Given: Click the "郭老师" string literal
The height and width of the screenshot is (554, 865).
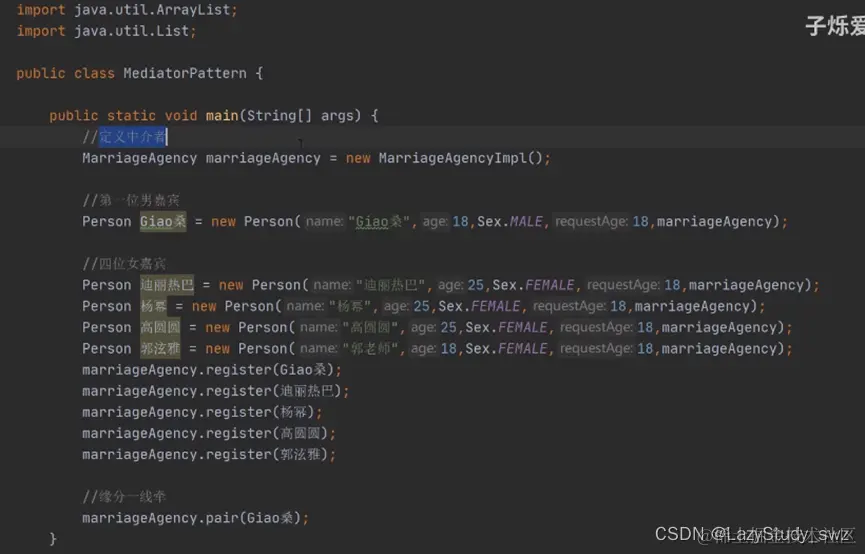Looking at the screenshot, I should [370, 349].
